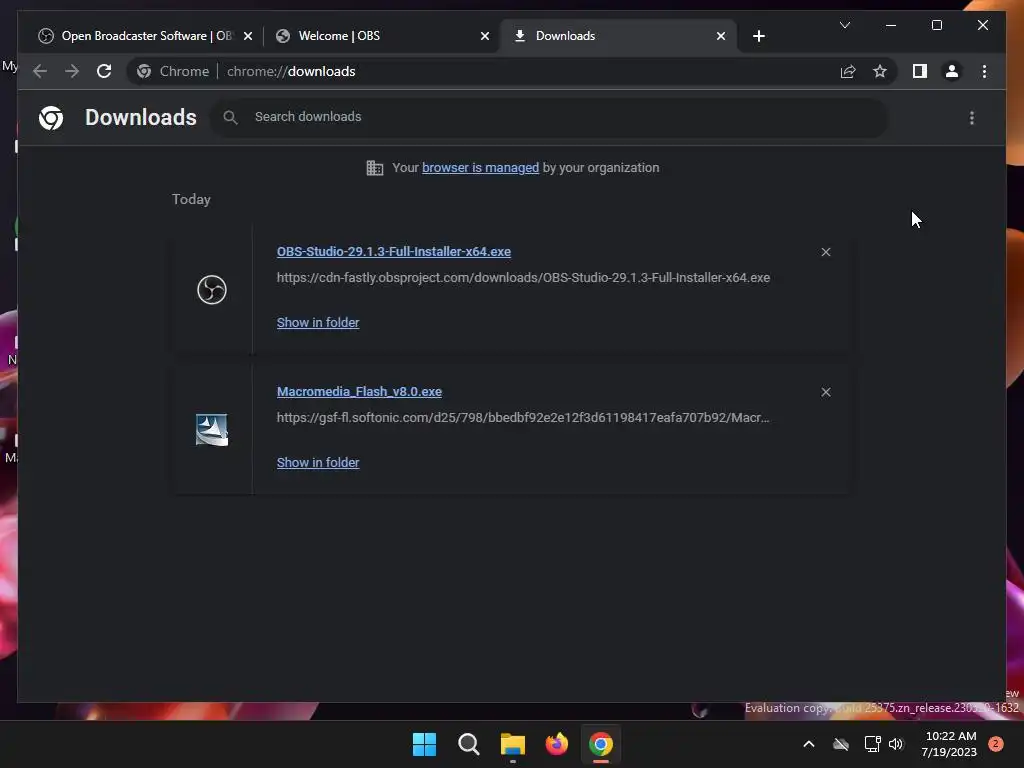Remove Macromedia_Flash from download list
The width and height of the screenshot is (1024, 768).
(825, 392)
